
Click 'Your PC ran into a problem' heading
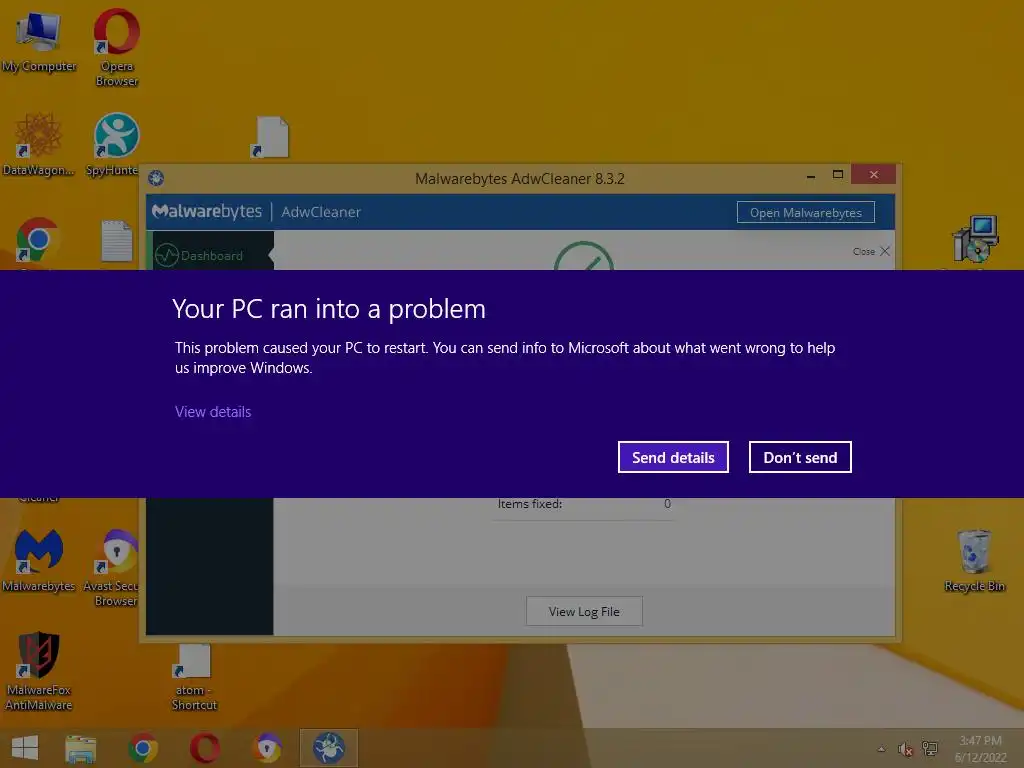(x=329, y=309)
